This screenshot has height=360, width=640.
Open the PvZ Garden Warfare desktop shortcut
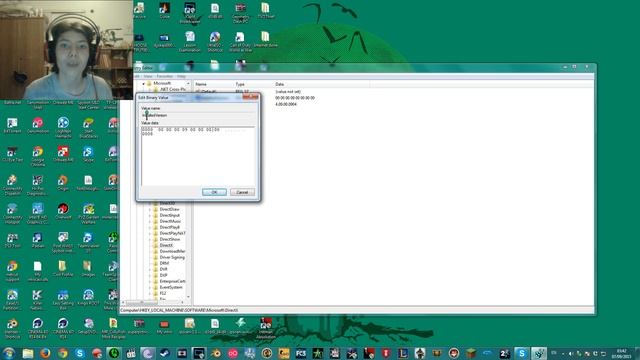[88, 214]
